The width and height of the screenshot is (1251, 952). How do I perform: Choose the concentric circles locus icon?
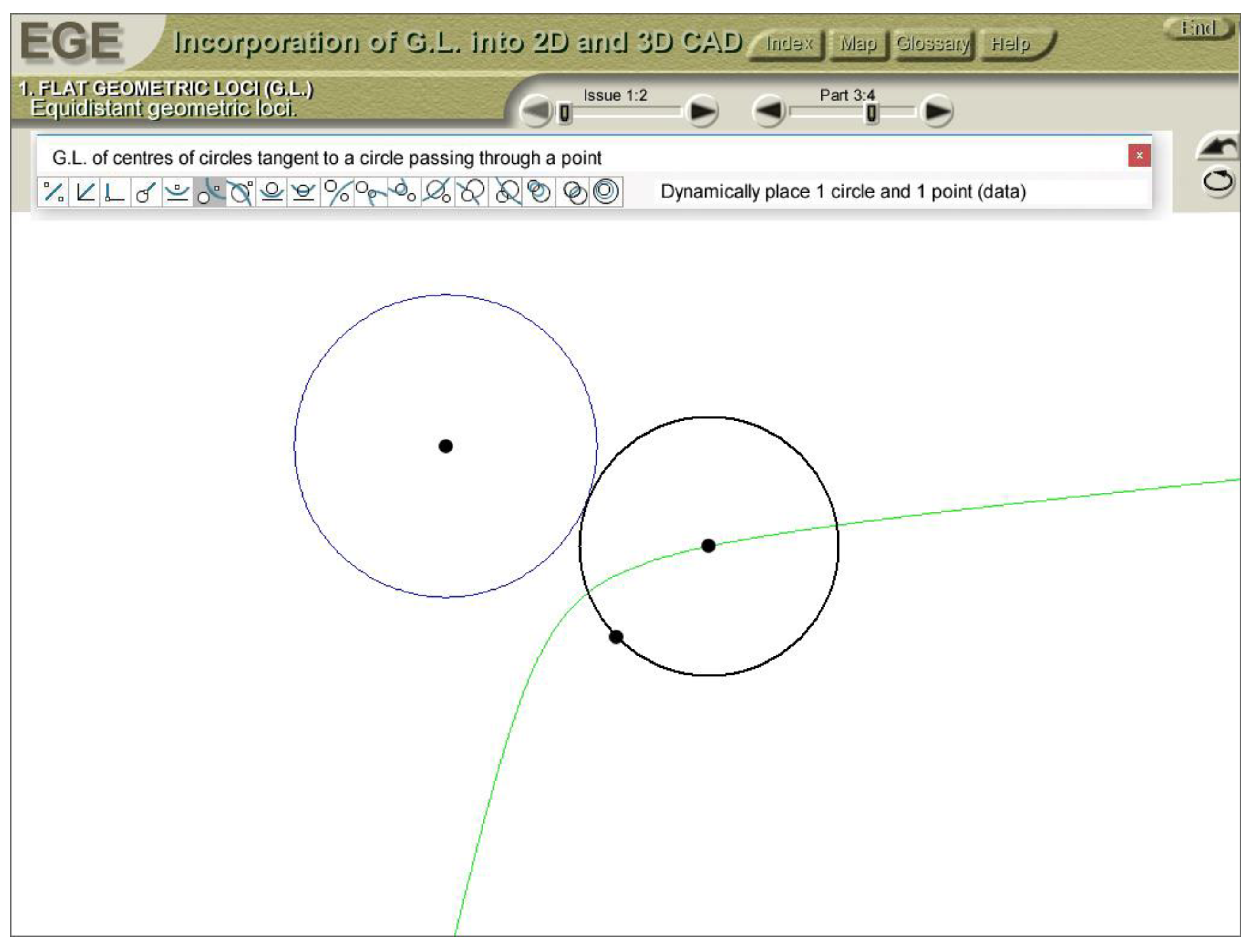coord(606,192)
